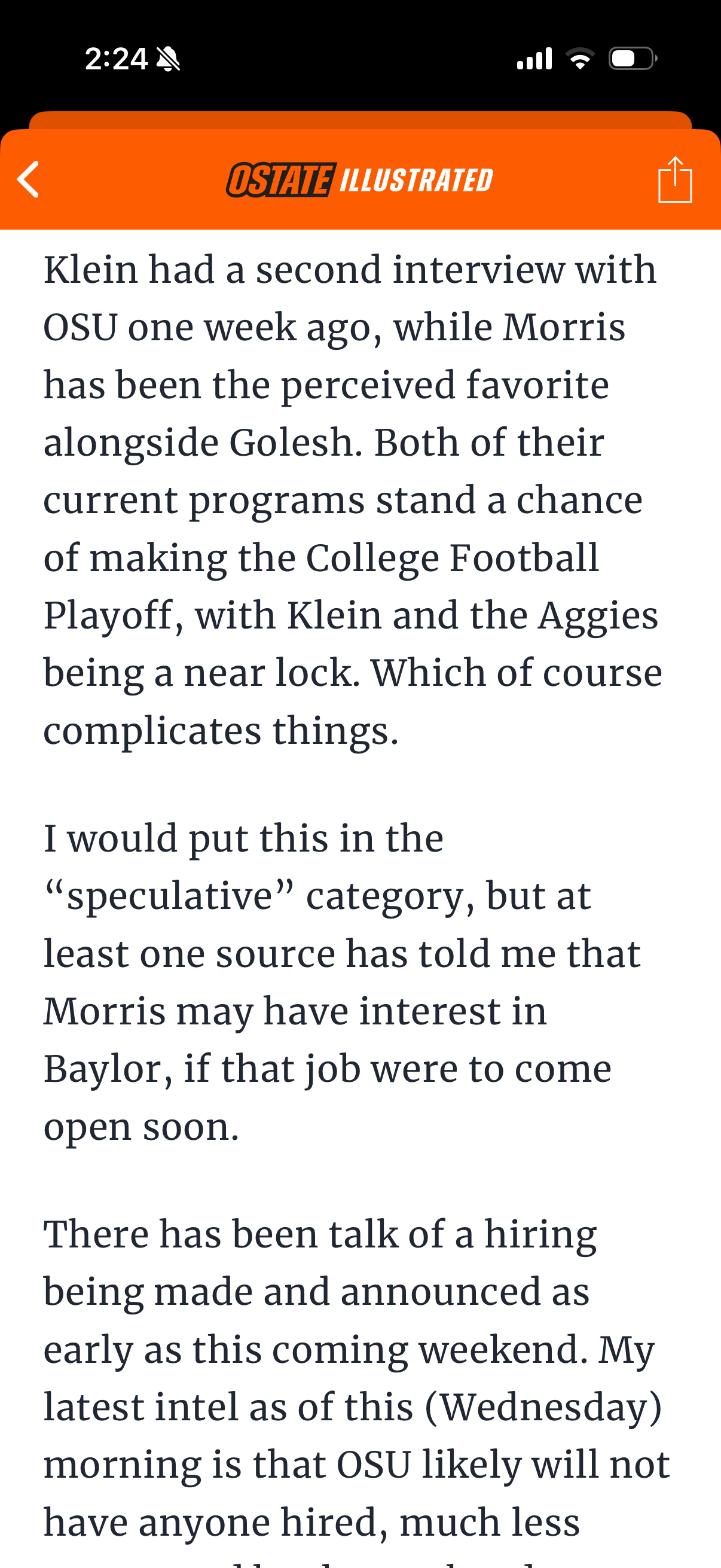Screen dimensions: 721x1568
Task: Tap the cellular signal bars icon
Action: click(534, 59)
